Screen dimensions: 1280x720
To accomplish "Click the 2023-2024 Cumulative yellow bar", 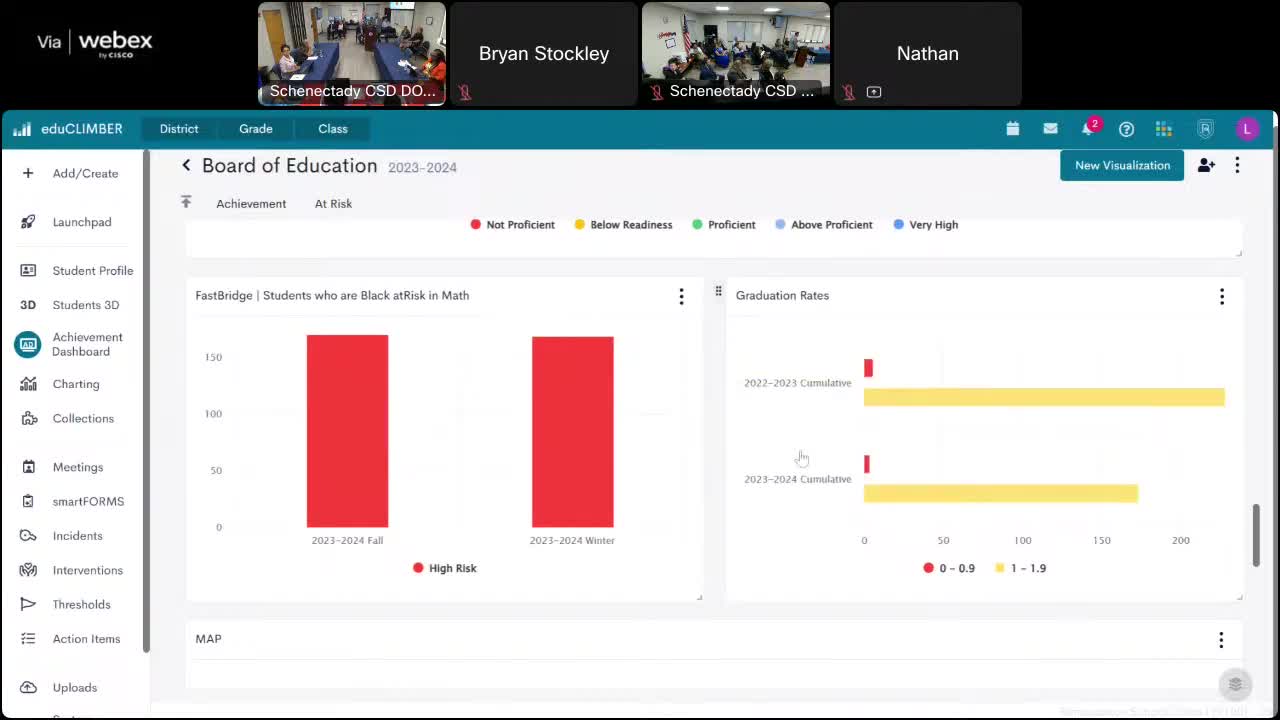I will pos(1001,493).
